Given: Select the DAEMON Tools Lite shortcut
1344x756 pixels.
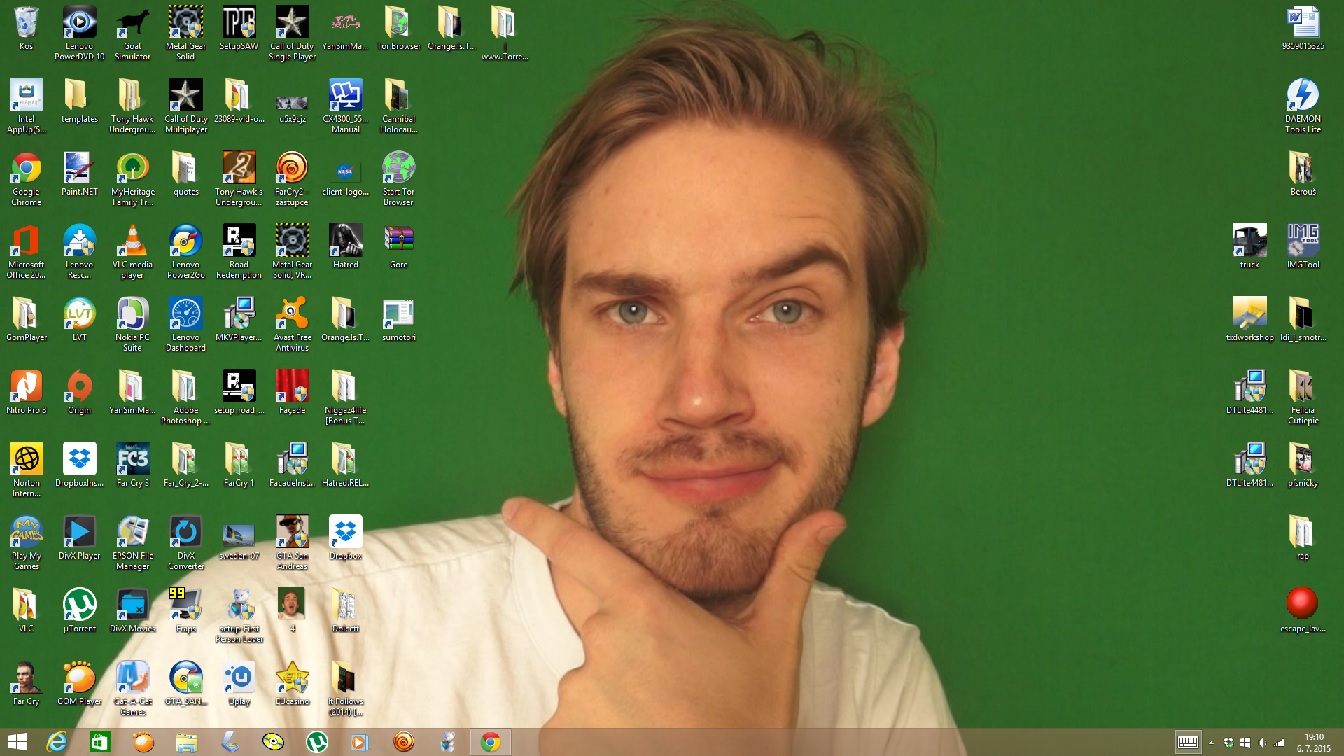Looking at the screenshot, I should click(1302, 96).
